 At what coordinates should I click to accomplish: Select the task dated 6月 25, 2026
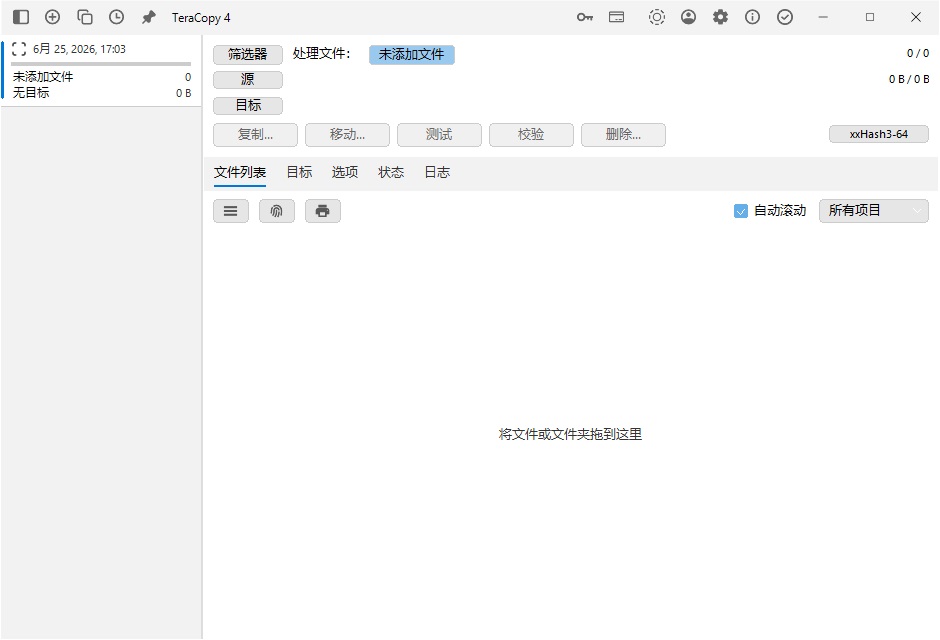101,71
